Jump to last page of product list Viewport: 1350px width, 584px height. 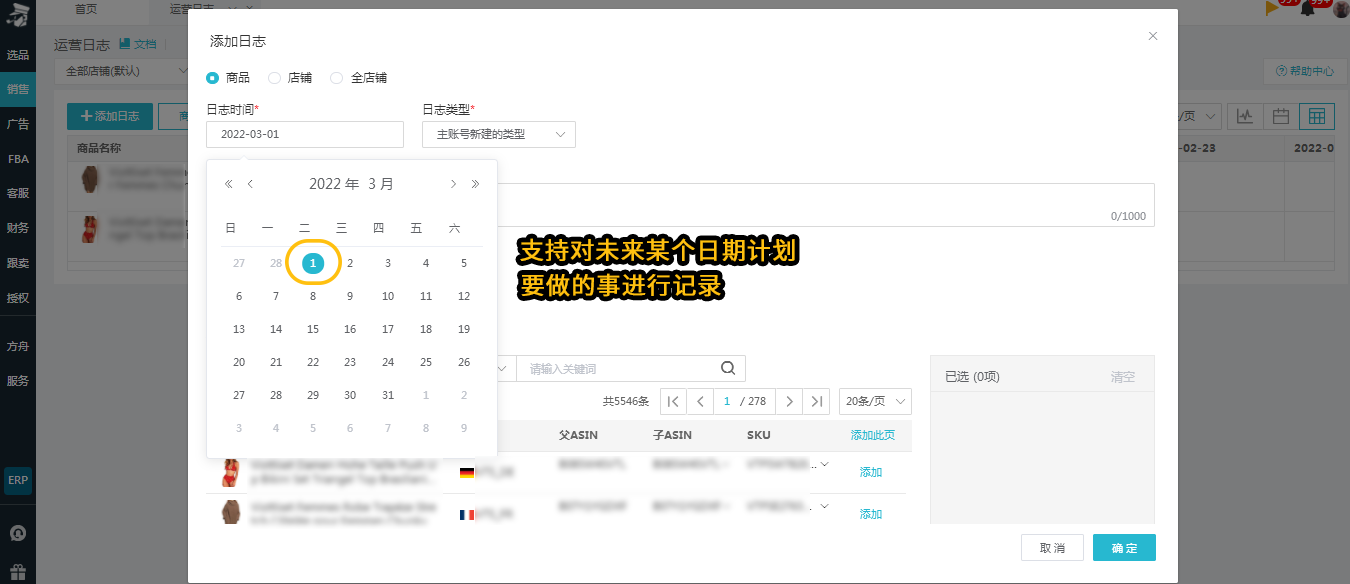(817, 401)
